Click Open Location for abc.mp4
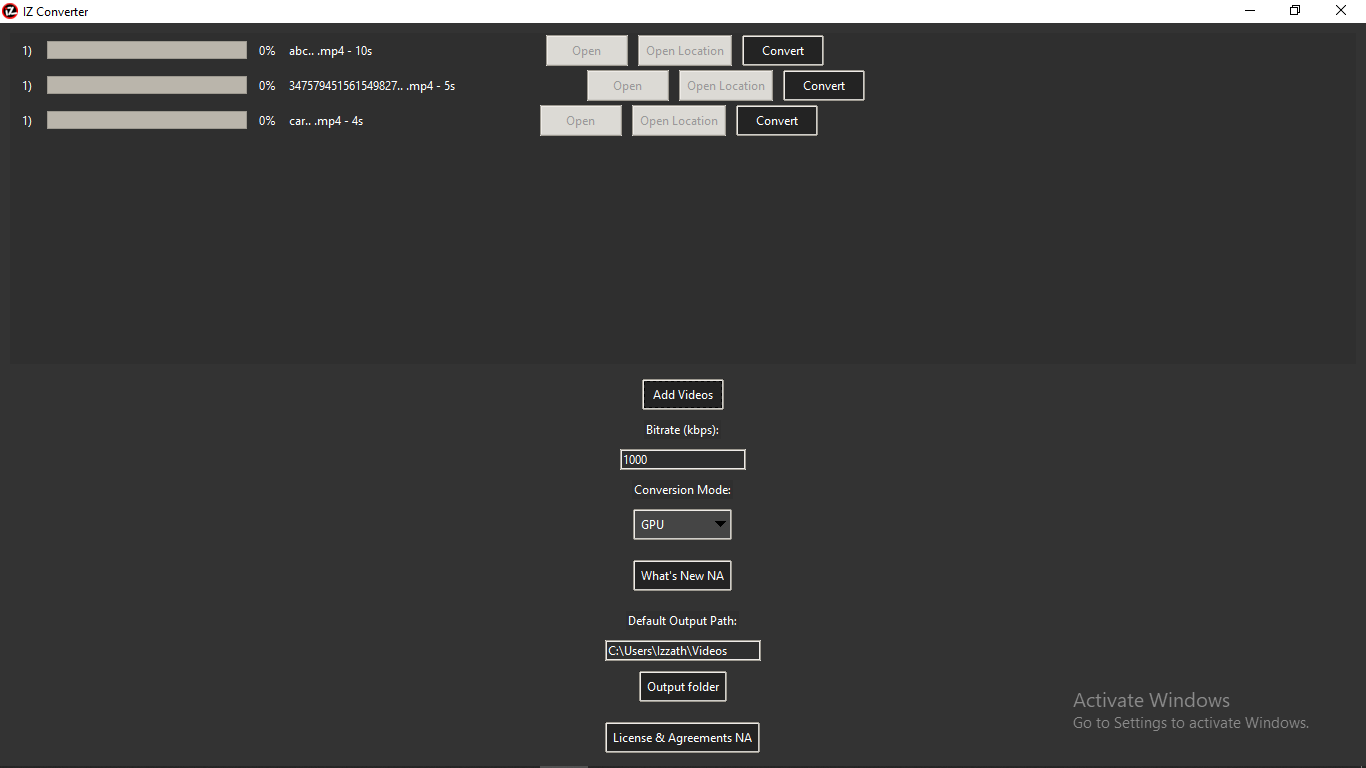This screenshot has height=768, width=1366. tap(684, 50)
